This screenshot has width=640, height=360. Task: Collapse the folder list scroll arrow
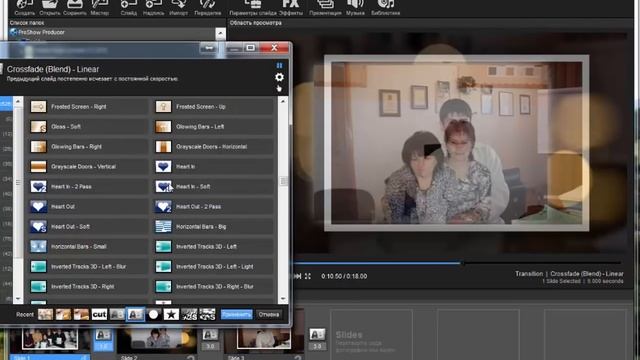coord(220,33)
